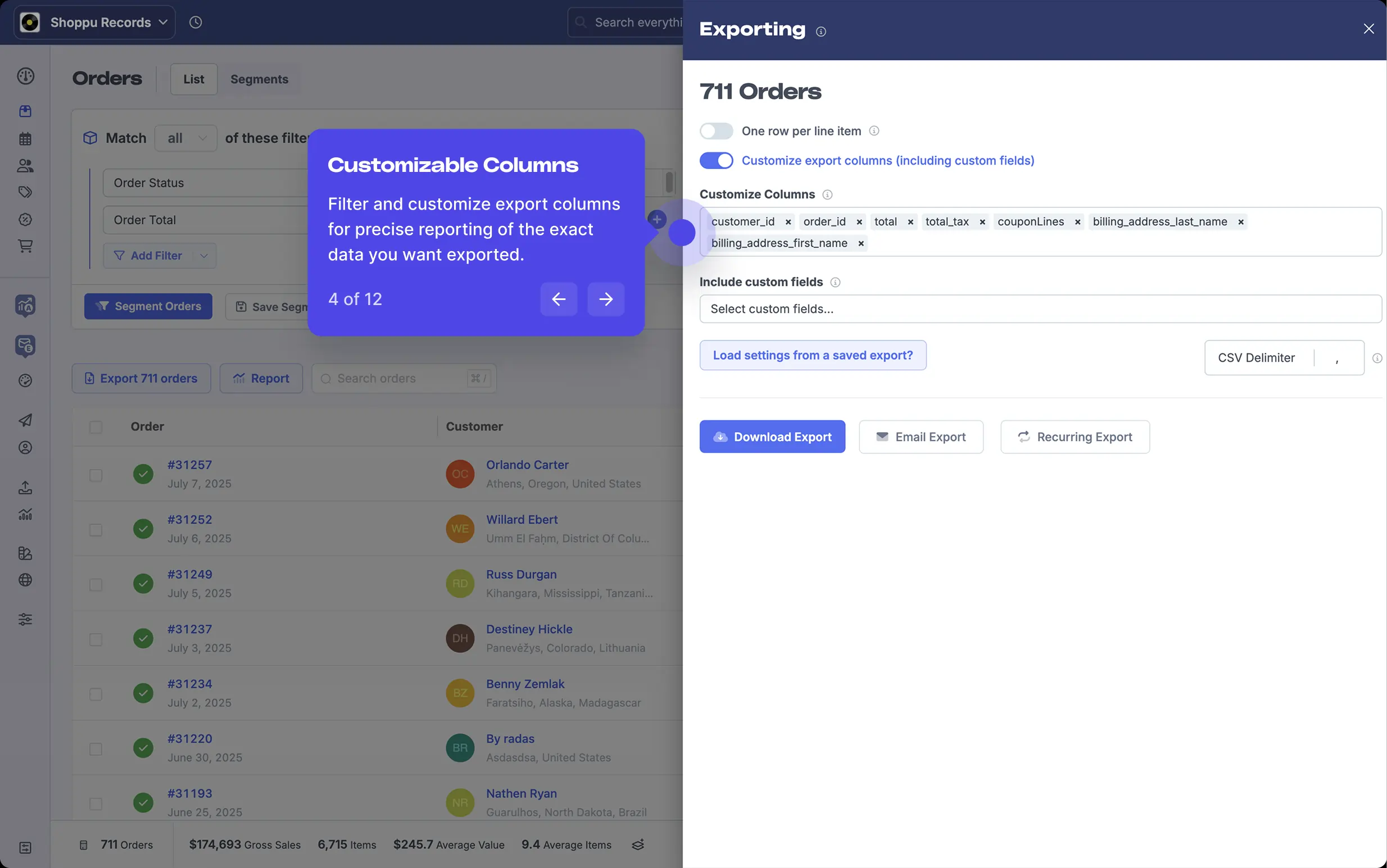
Task: Click the Select custom fields input
Action: tap(1040, 309)
